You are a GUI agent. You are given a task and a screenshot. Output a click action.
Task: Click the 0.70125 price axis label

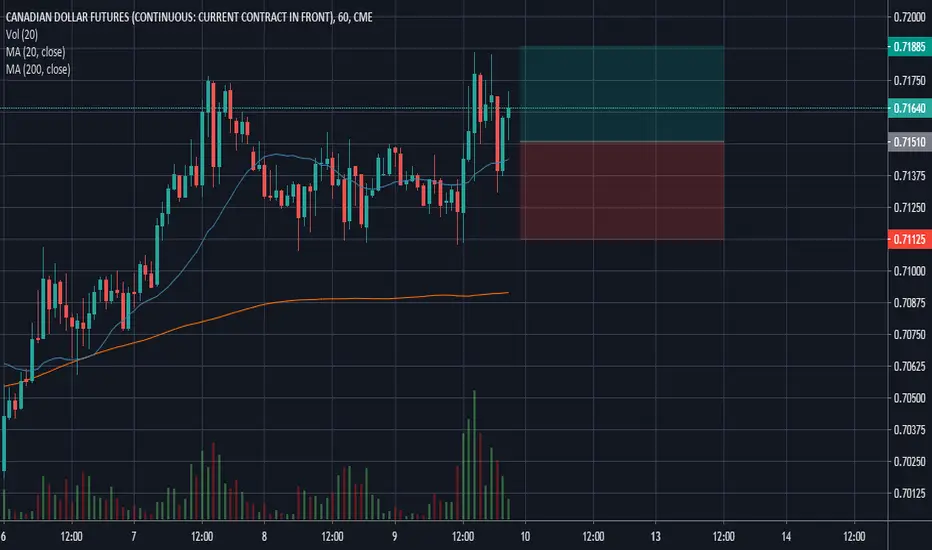click(x=909, y=493)
